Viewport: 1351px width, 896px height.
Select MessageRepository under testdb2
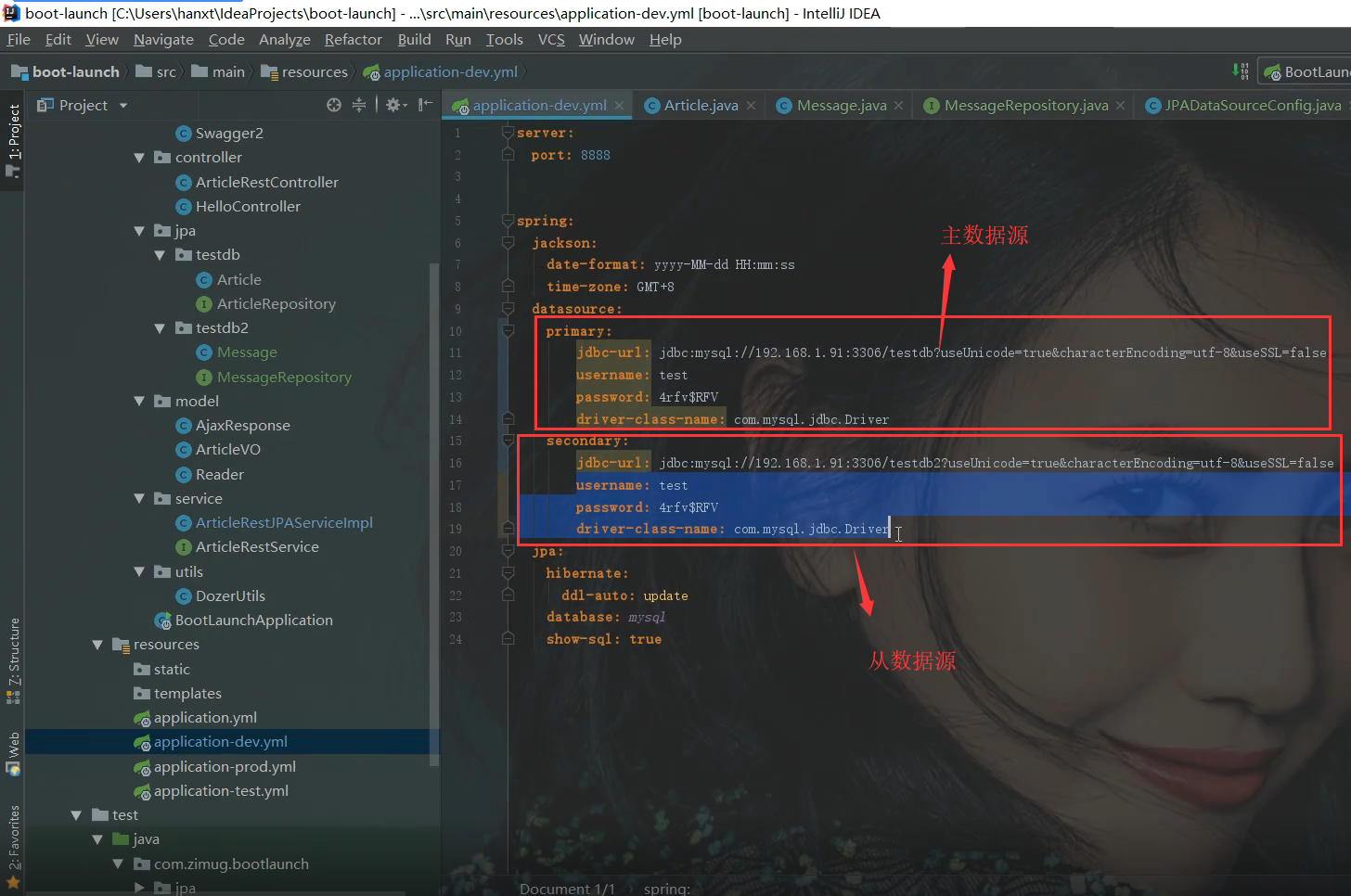[x=274, y=378]
